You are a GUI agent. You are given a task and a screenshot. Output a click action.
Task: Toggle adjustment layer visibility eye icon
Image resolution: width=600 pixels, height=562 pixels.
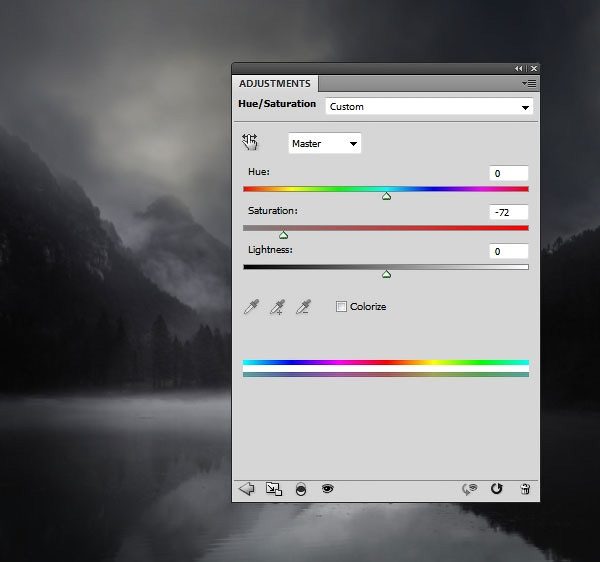(328, 489)
